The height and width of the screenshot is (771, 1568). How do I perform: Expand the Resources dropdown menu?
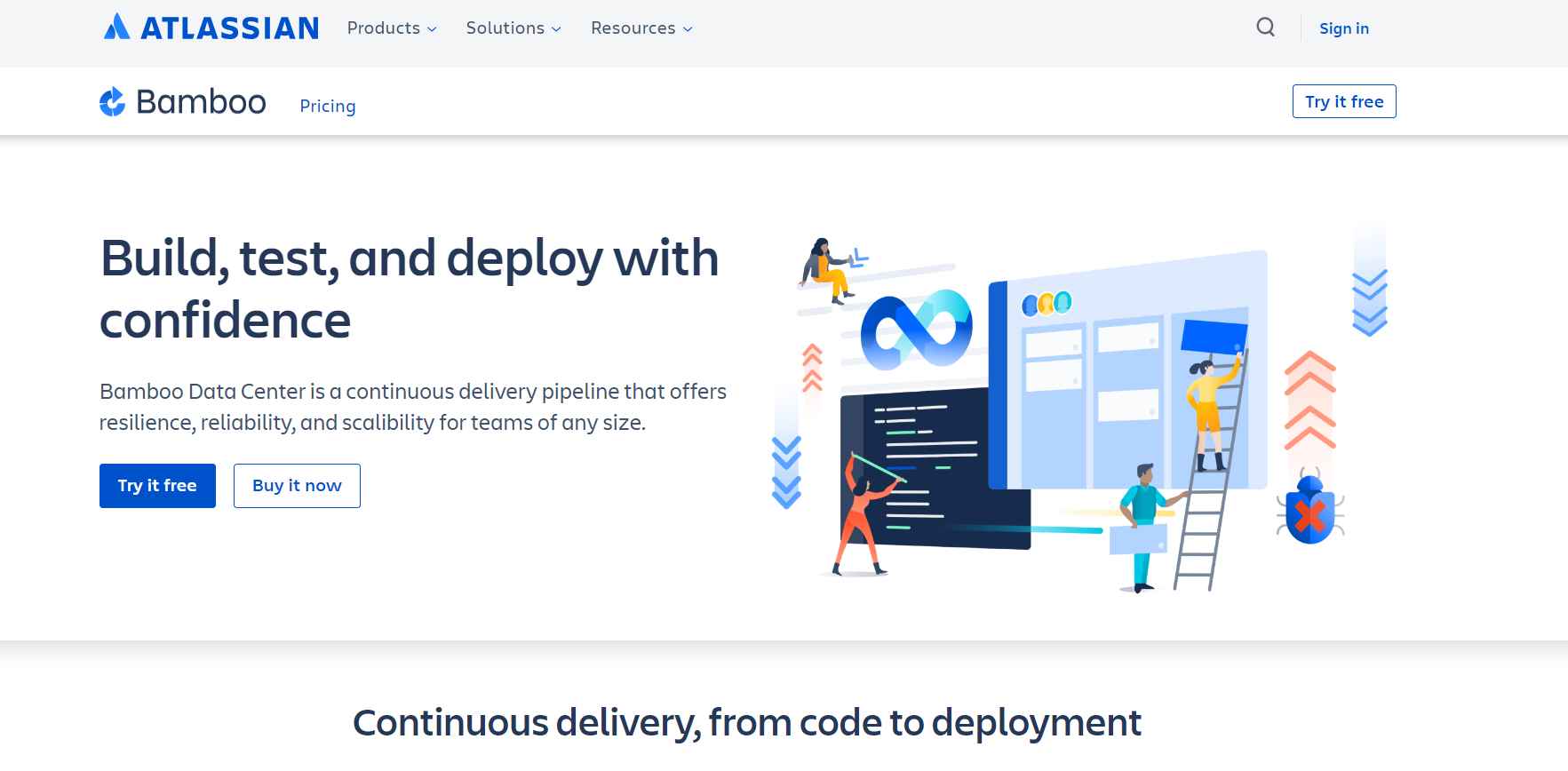click(x=641, y=28)
